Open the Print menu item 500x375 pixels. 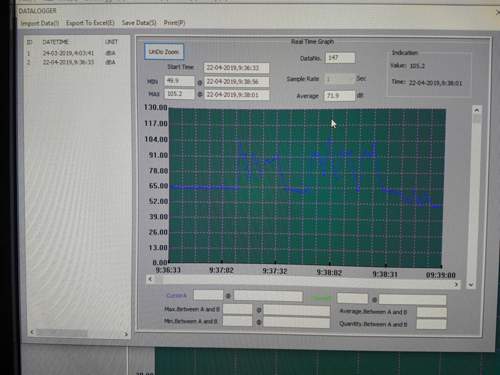tap(174, 23)
